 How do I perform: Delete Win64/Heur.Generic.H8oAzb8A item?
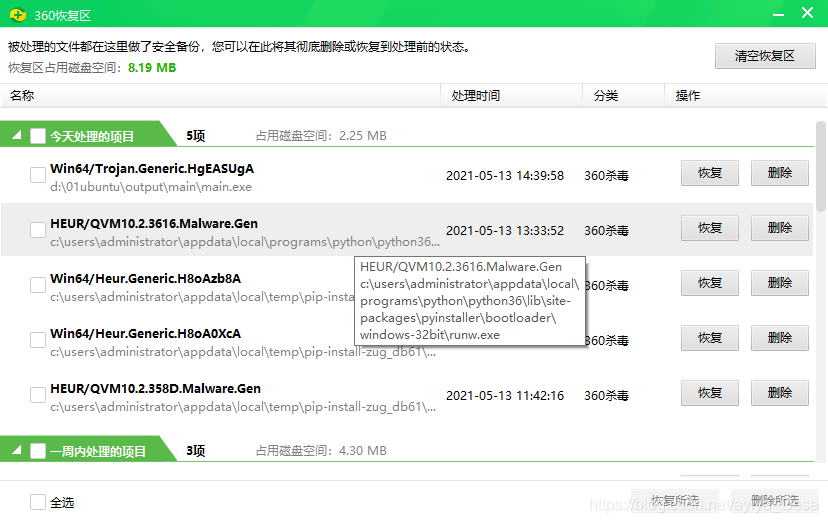pos(779,283)
